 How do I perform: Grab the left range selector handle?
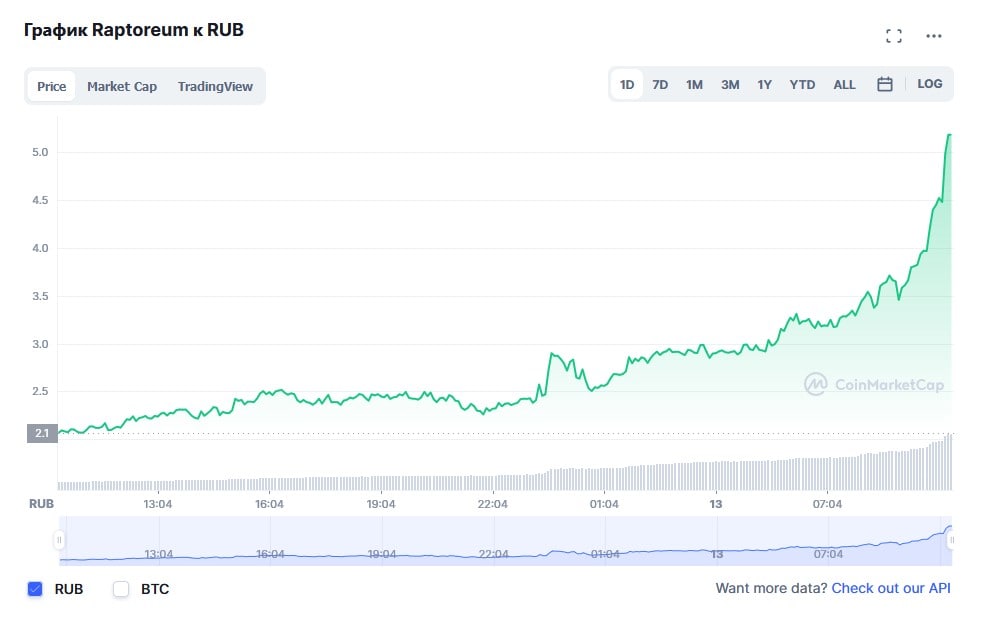59,539
